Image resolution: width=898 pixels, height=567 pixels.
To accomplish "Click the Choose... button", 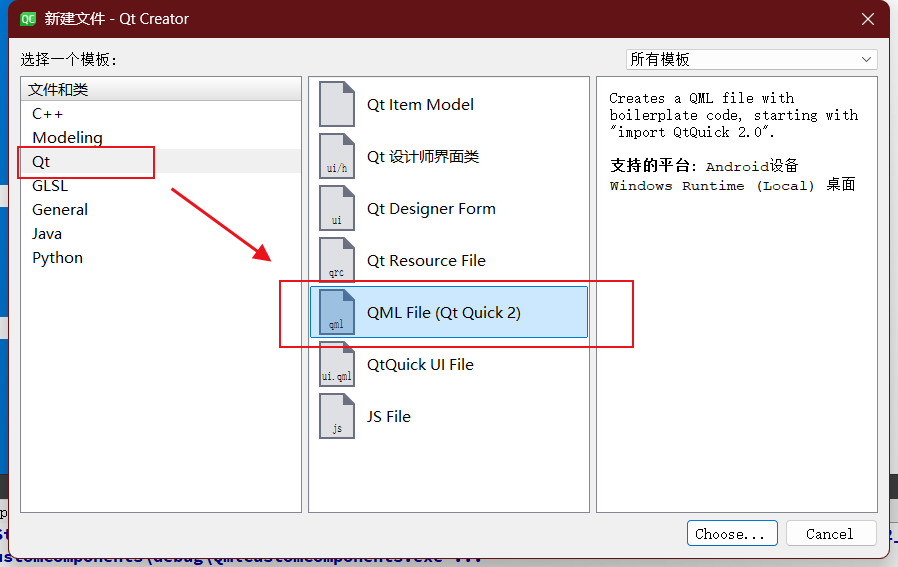I will tap(732, 533).
